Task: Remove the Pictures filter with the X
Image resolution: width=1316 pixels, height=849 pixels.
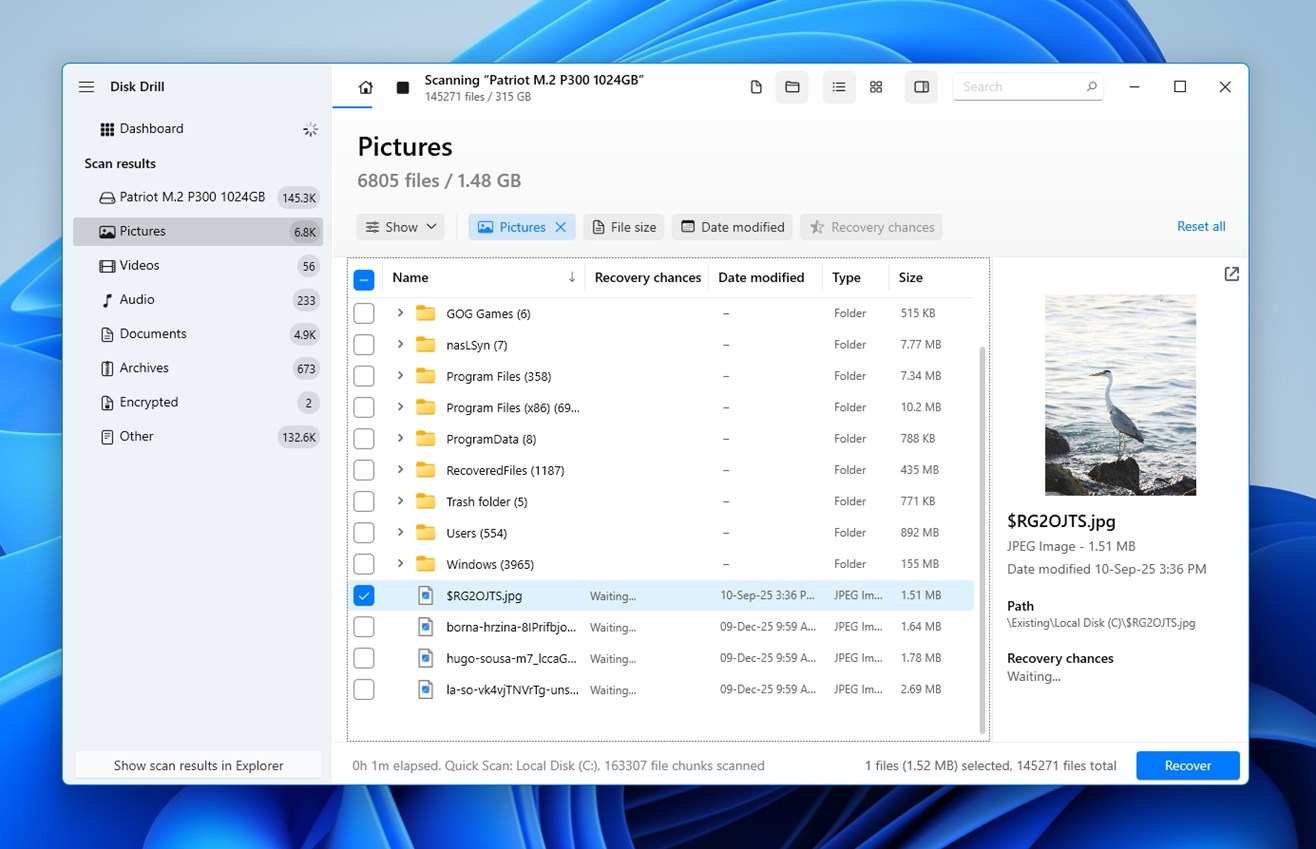Action: [561, 227]
